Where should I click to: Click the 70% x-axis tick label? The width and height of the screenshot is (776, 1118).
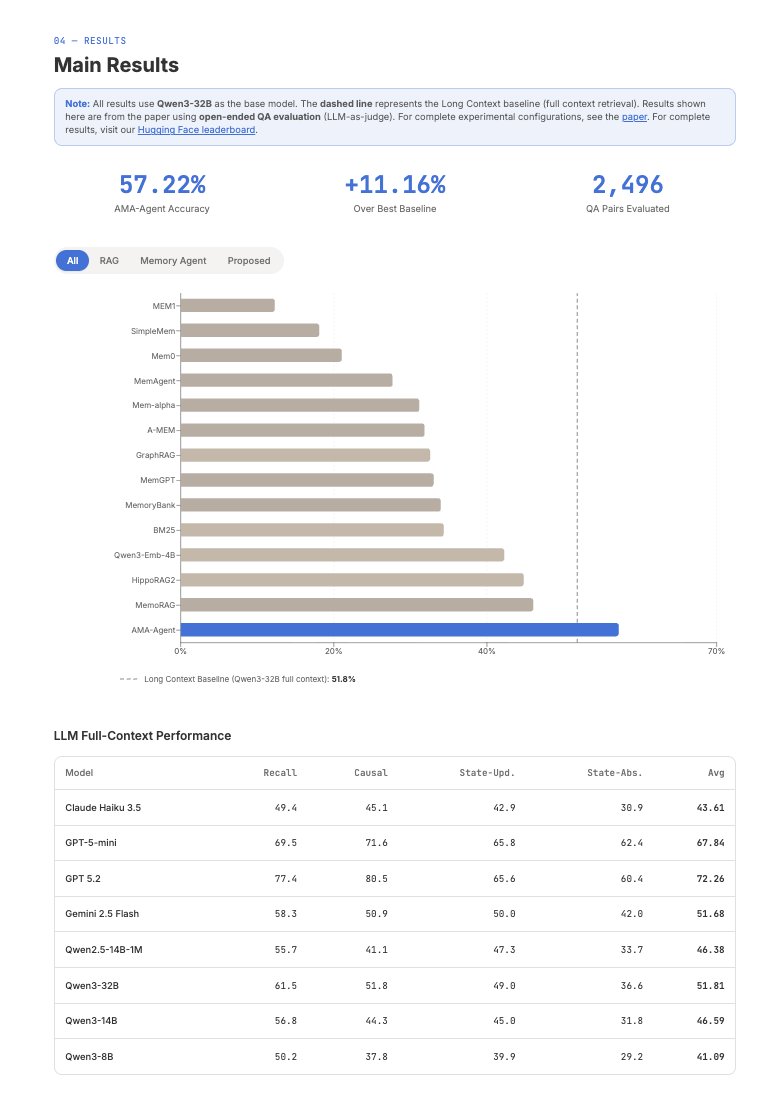[716, 651]
